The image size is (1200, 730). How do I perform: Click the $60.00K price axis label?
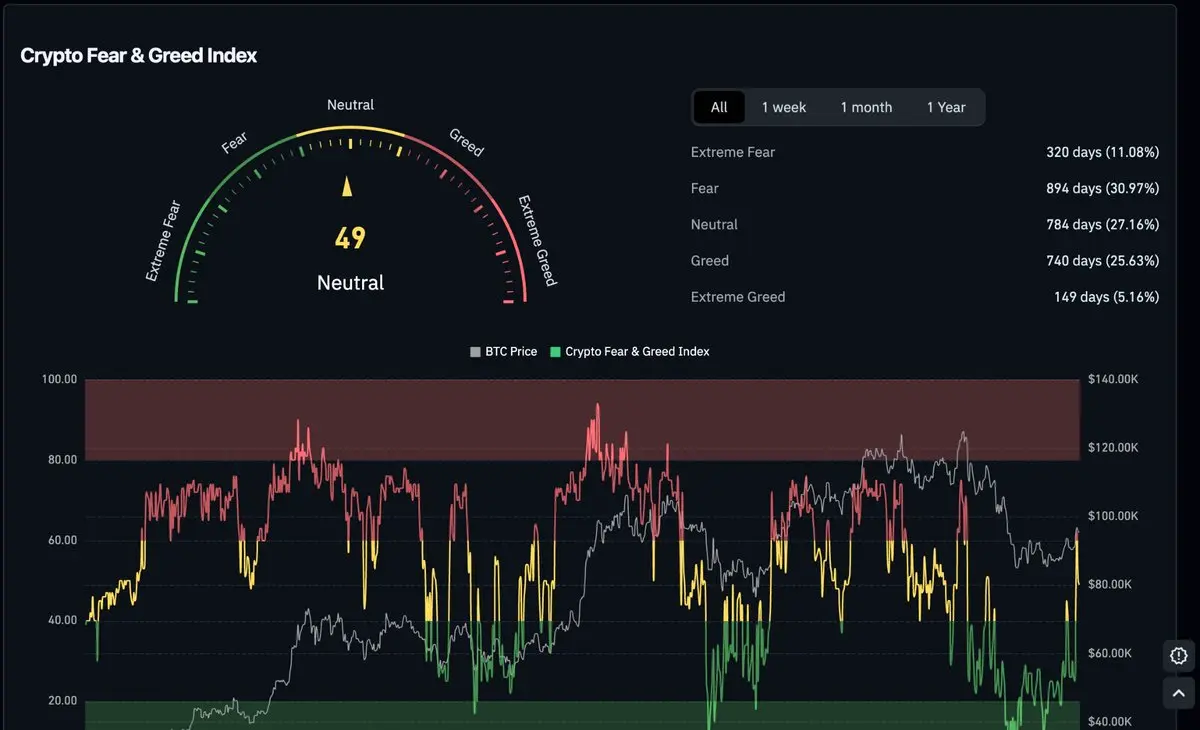(x=1110, y=653)
